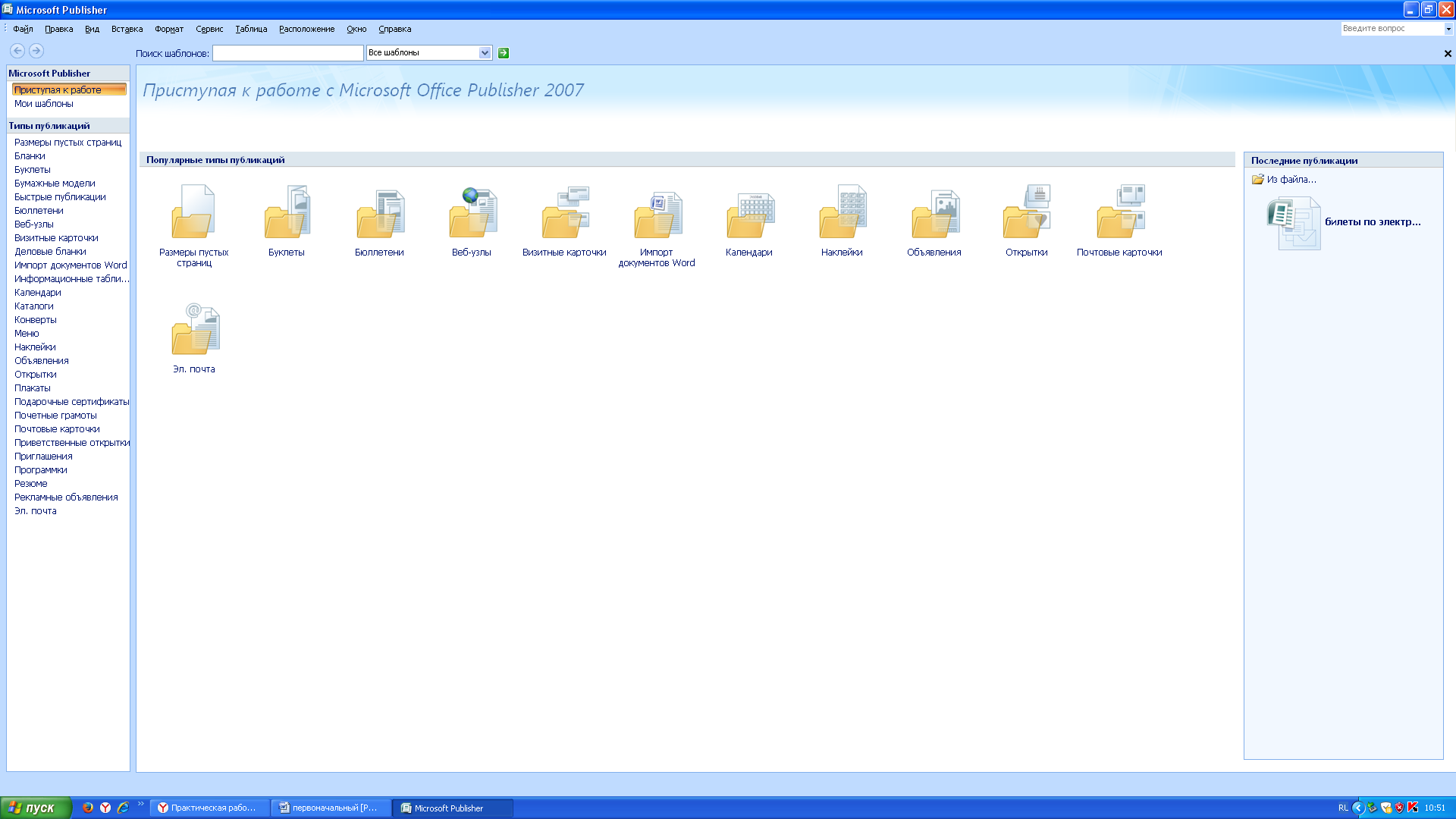Select Информационные табли… in sidebar list
Screen dimensions: 1456x819
pos(71,279)
